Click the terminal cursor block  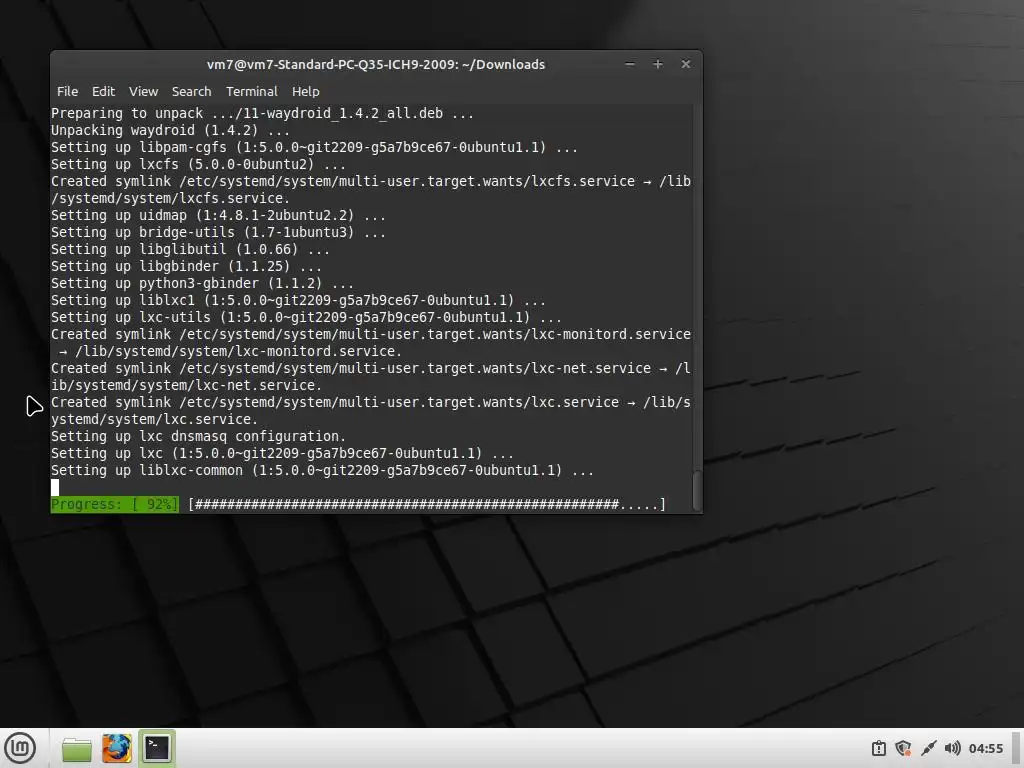pos(55,487)
